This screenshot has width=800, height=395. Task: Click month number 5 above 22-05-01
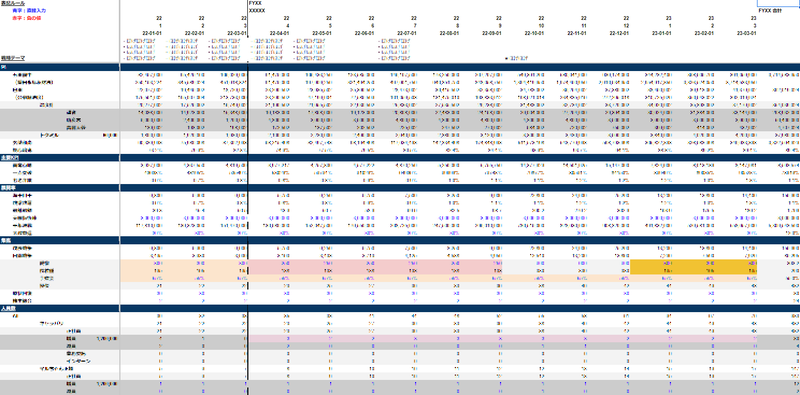330,26
